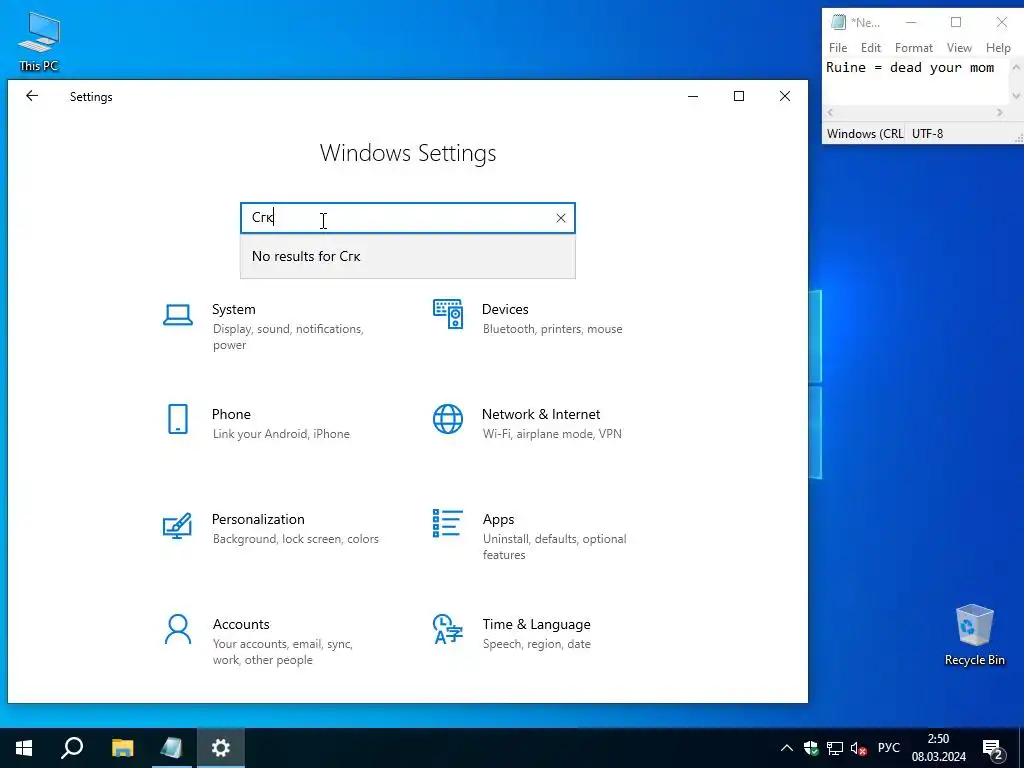Click the Phone category title
This screenshot has height=768, width=1024.
(231, 415)
